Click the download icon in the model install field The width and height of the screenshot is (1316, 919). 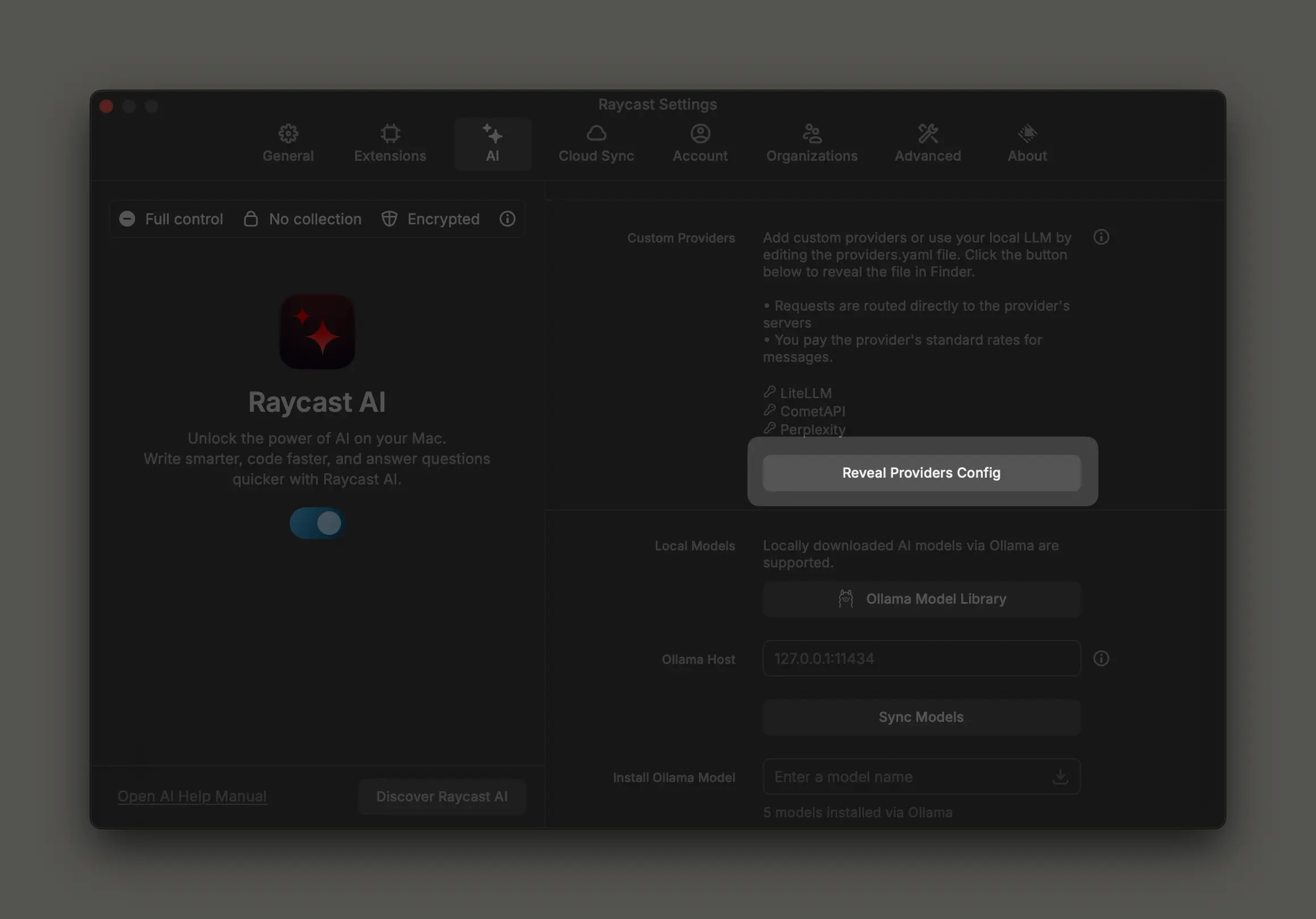(1060, 776)
